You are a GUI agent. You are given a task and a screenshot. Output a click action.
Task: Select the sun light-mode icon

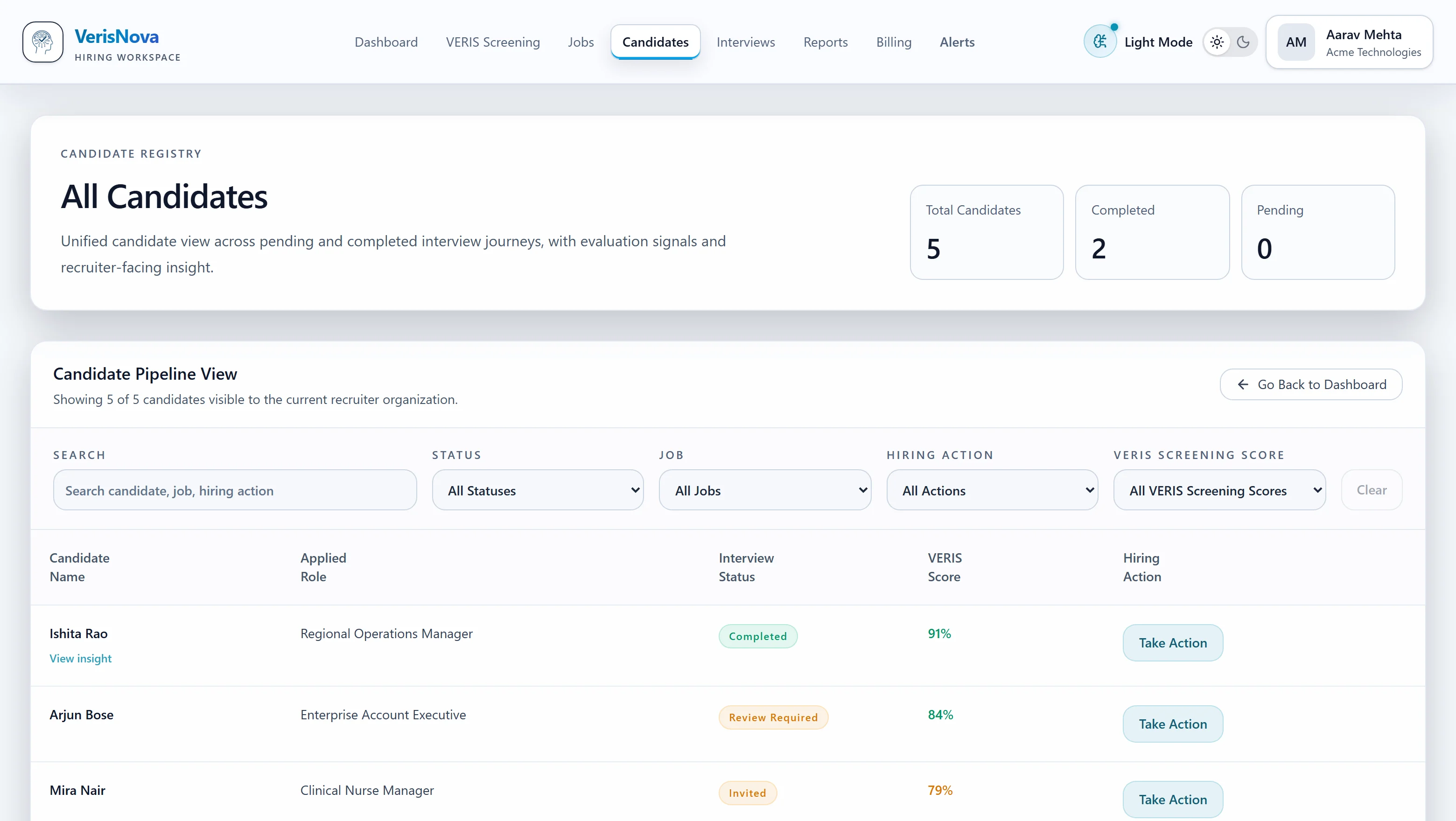coord(1217,42)
